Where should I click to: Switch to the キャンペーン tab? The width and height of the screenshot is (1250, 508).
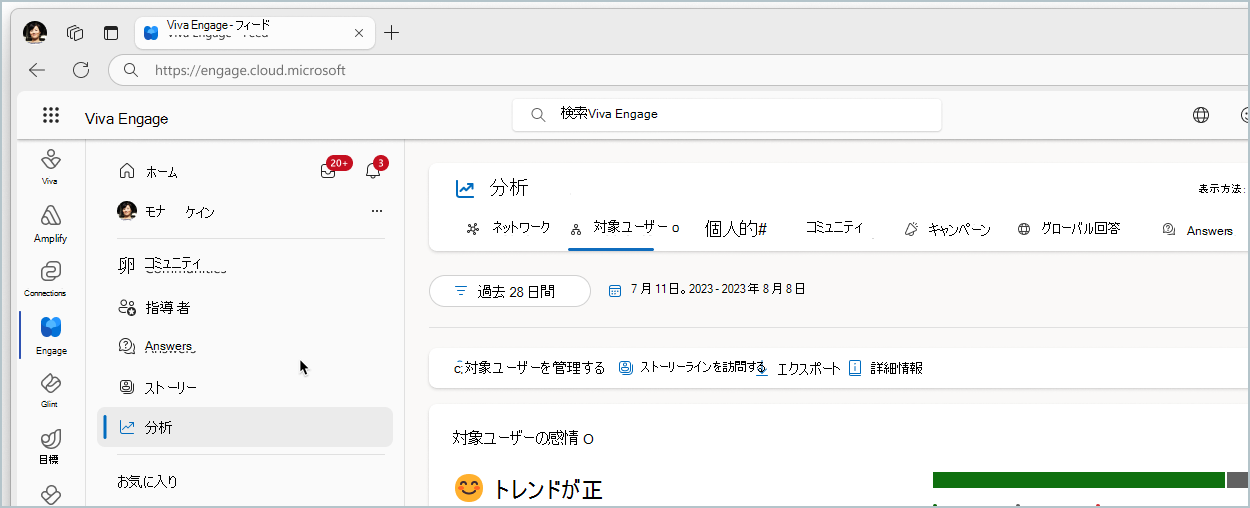[x=946, y=229]
